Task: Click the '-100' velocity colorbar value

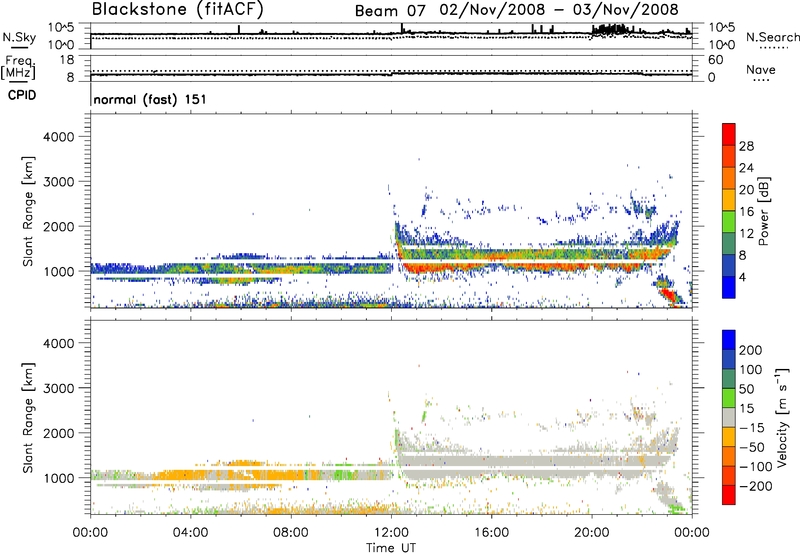Action: click(756, 467)
